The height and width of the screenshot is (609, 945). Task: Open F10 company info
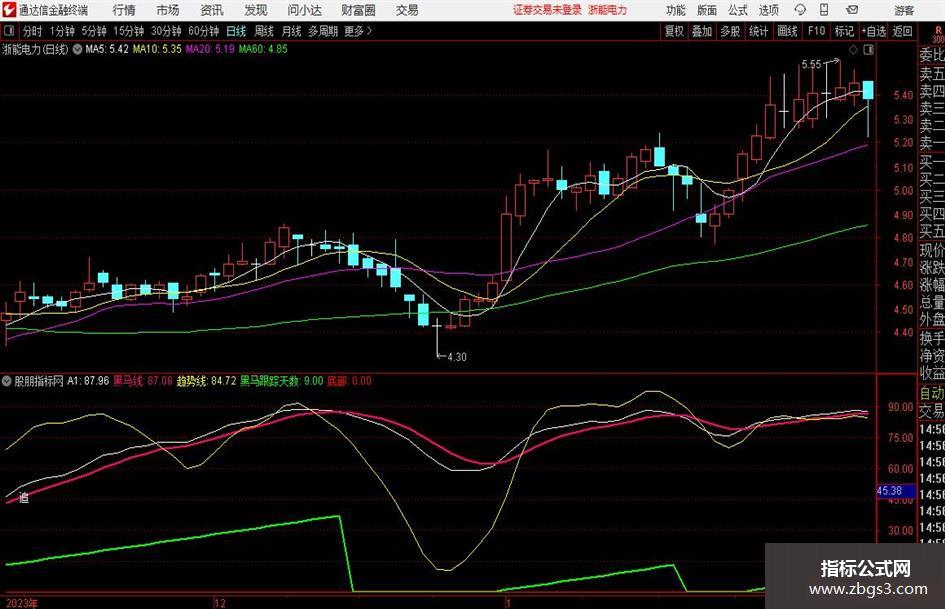(817, 31)
